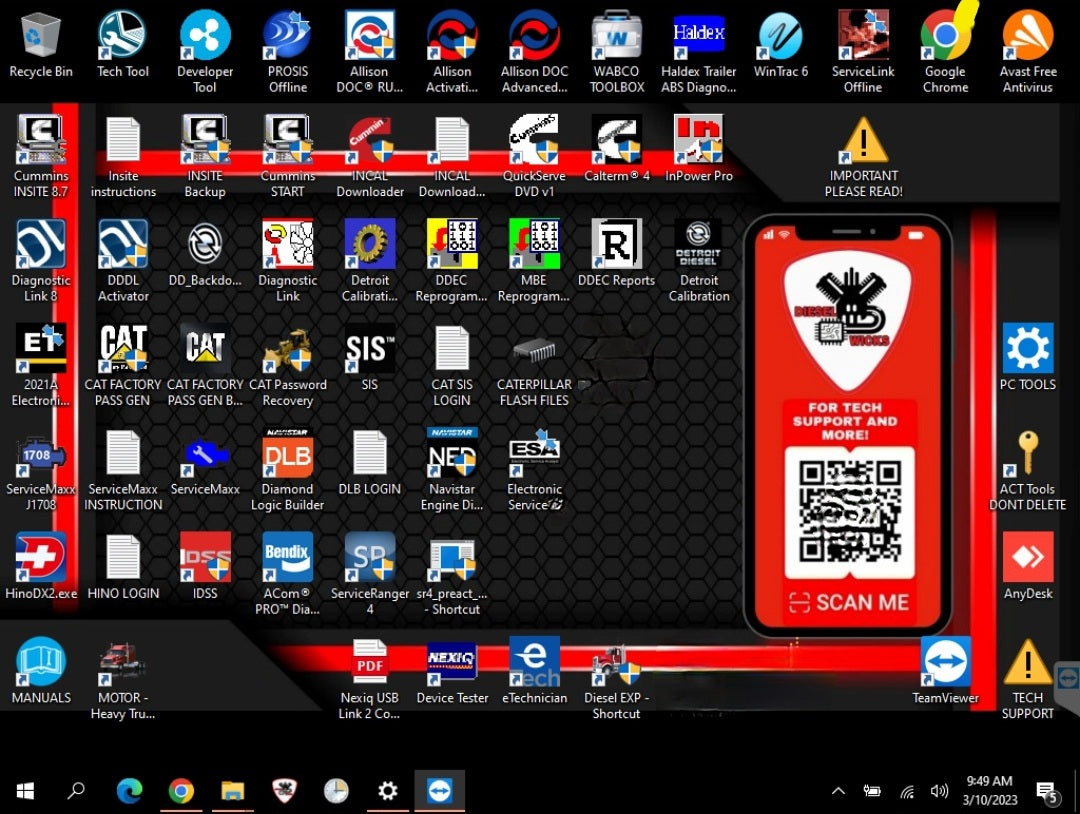
Task: Expand the system tray hidden icons chevron
Action: (x=838, y=791)
